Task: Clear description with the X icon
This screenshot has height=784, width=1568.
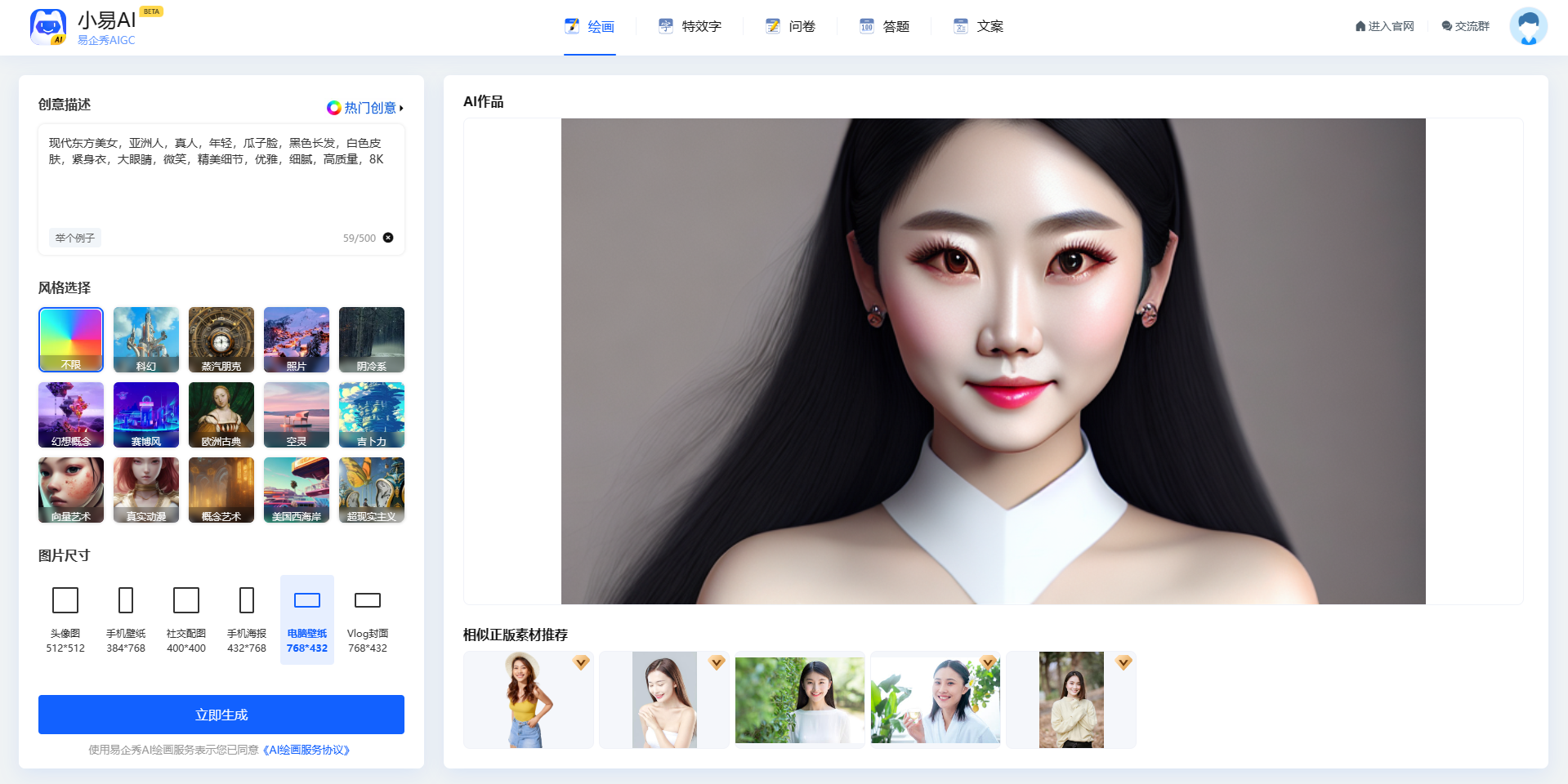Action: click(388, 238)
